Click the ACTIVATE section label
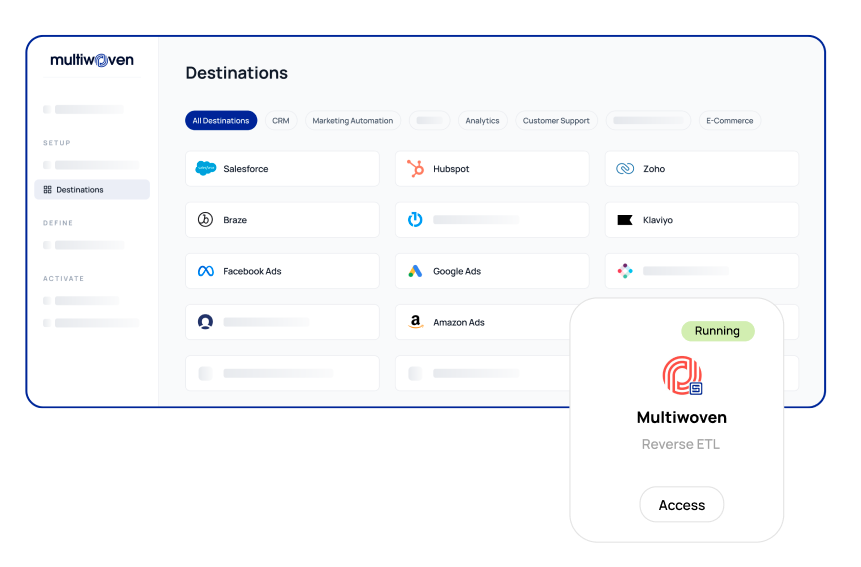 [x=63, y=279]
